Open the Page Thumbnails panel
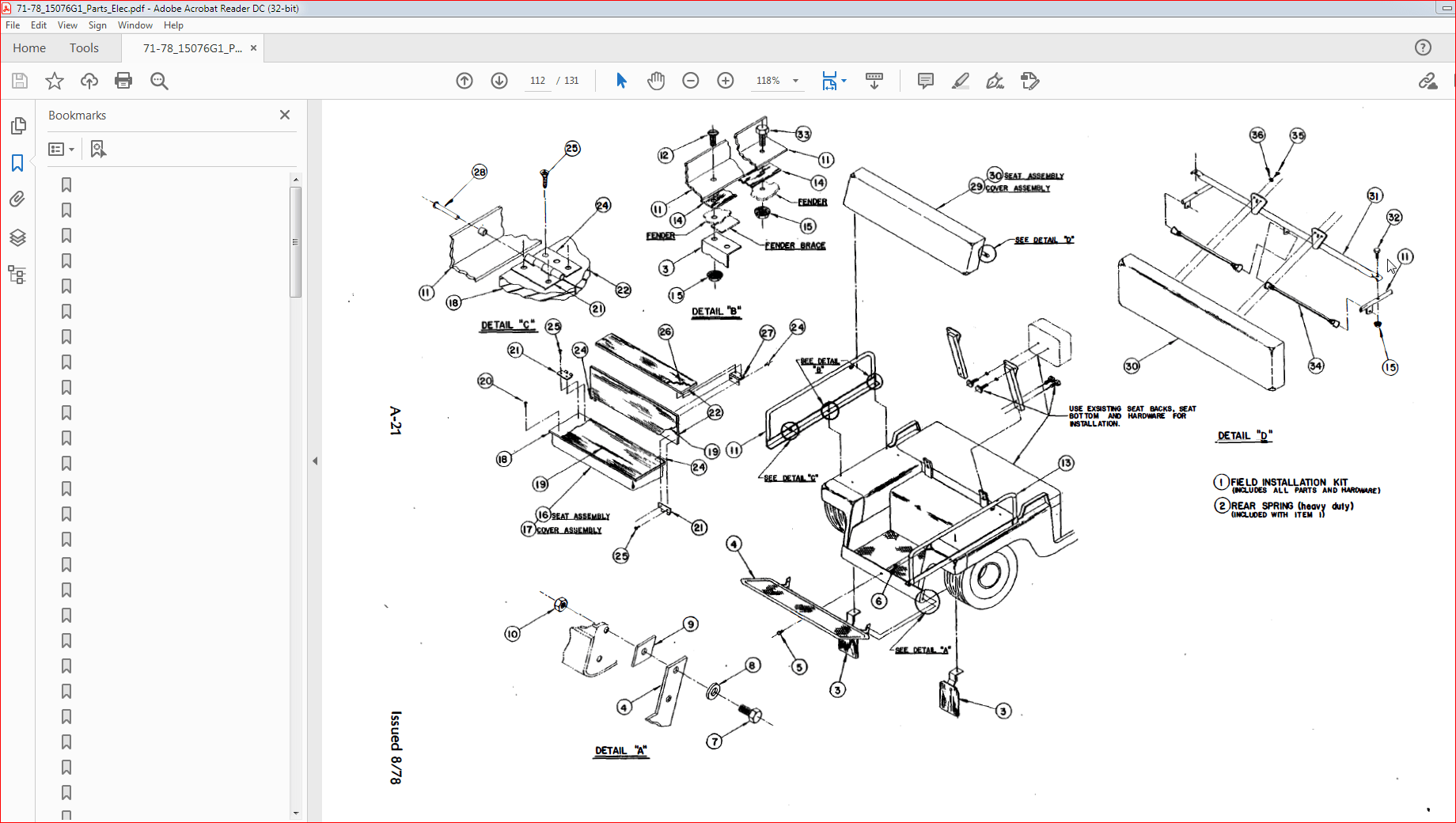 pyautogui.click(x=18, y=125)
